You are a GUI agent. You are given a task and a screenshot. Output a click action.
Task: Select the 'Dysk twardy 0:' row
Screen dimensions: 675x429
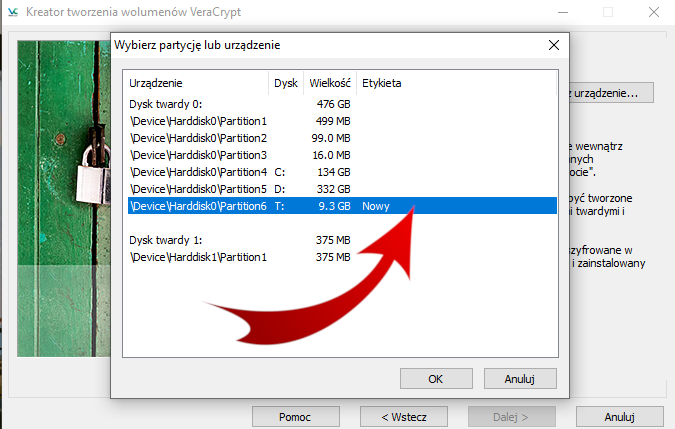[342, 104]
